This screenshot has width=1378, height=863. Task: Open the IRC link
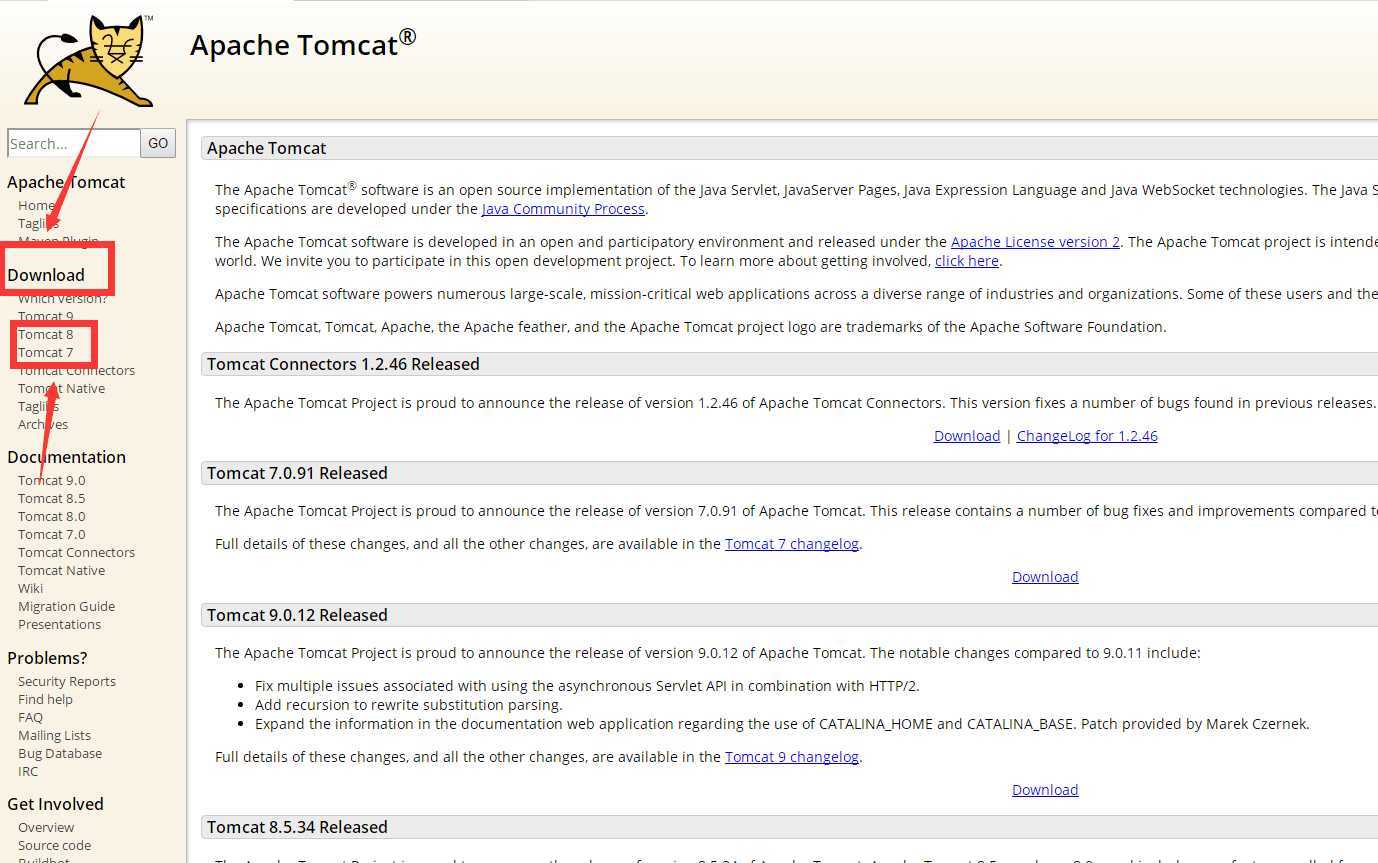(x=28, y=771)
